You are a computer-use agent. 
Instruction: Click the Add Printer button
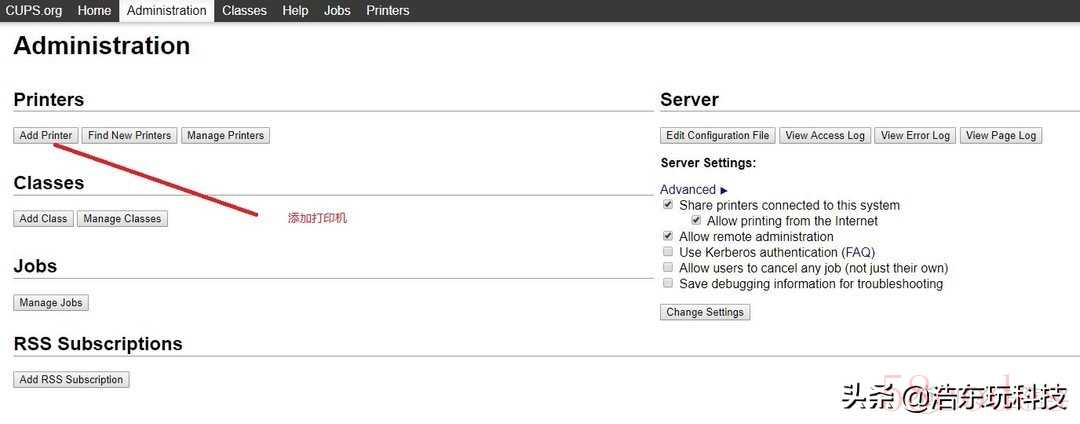(x=46, y=136)
